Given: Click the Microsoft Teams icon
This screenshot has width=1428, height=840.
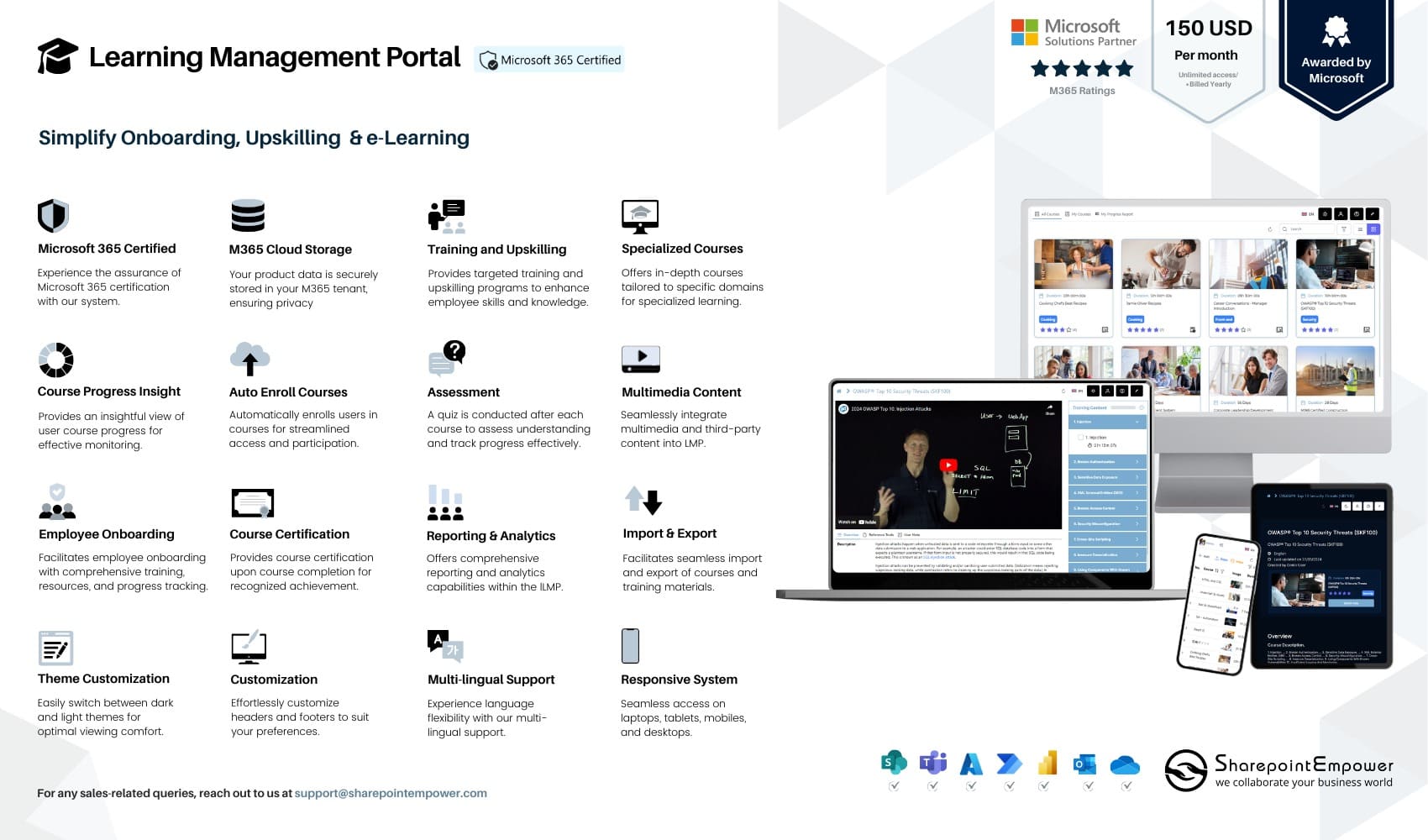Looking at the screenshot, I should 932,762.
